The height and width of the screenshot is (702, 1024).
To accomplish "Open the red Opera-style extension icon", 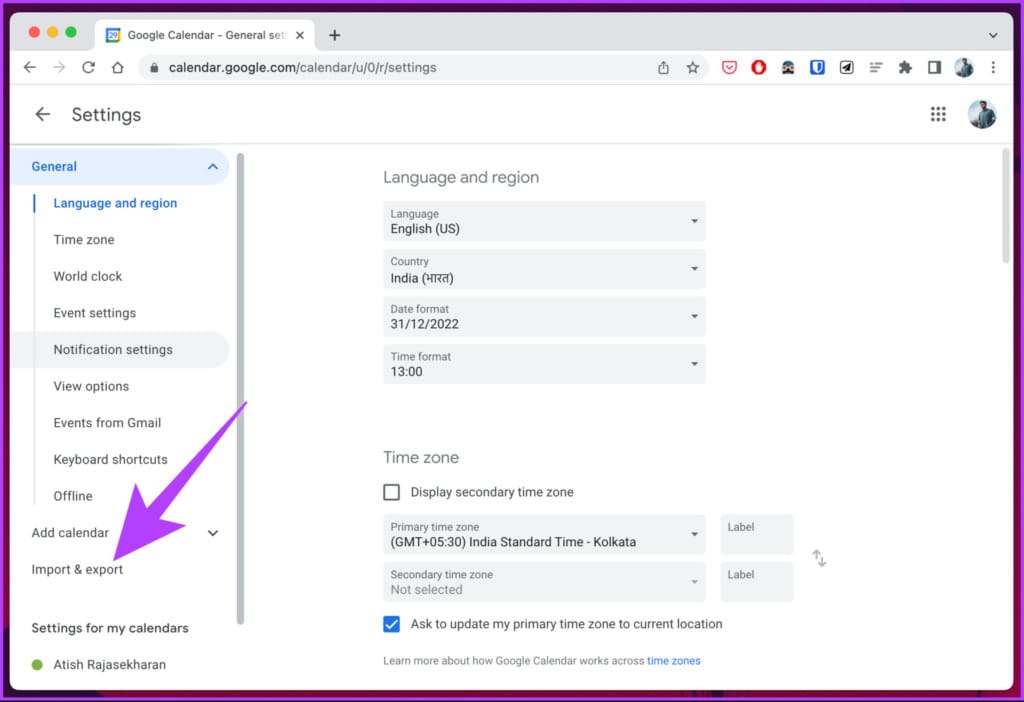I will 758,67.
